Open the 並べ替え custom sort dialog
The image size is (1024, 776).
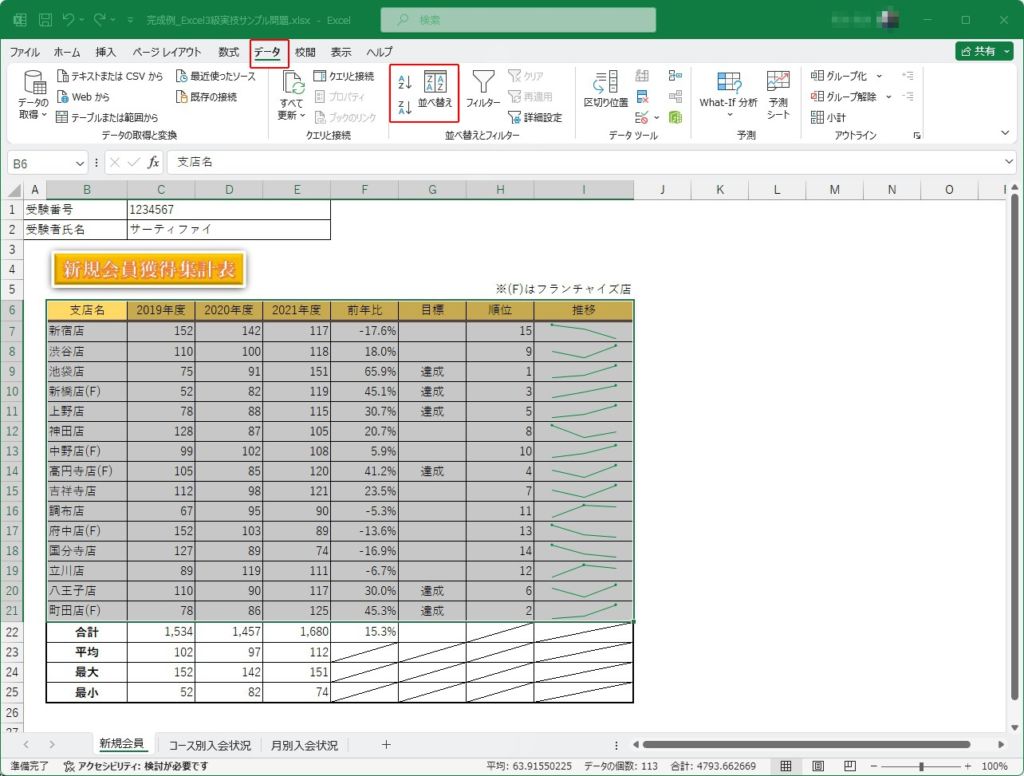click(435, 88)
